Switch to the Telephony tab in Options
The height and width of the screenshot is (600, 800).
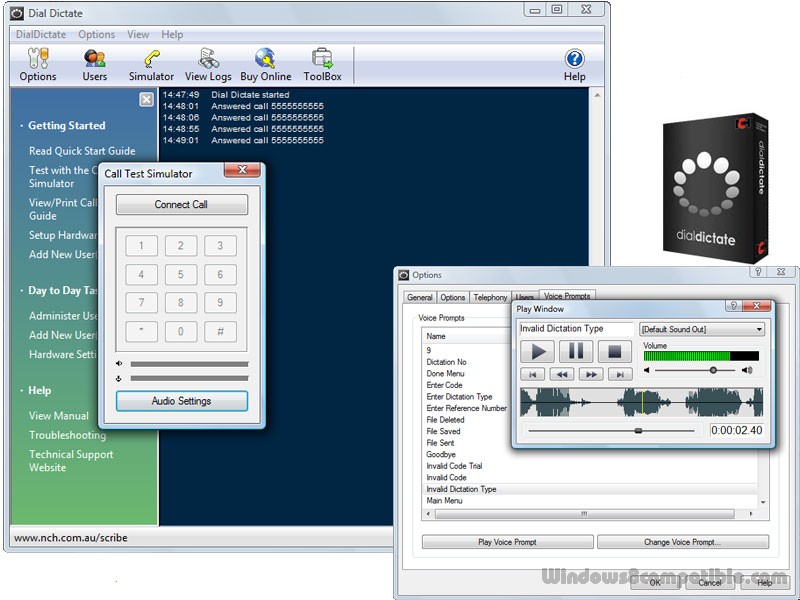490,297
